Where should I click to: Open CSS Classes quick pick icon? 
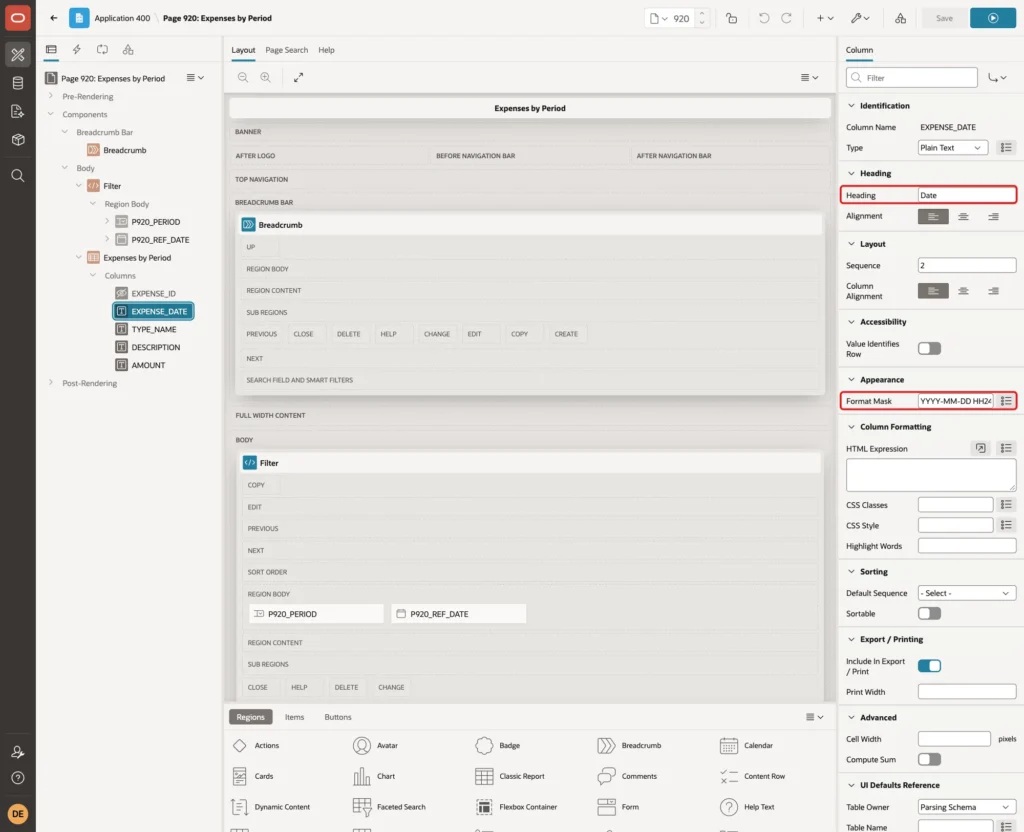click(1006, 505)
